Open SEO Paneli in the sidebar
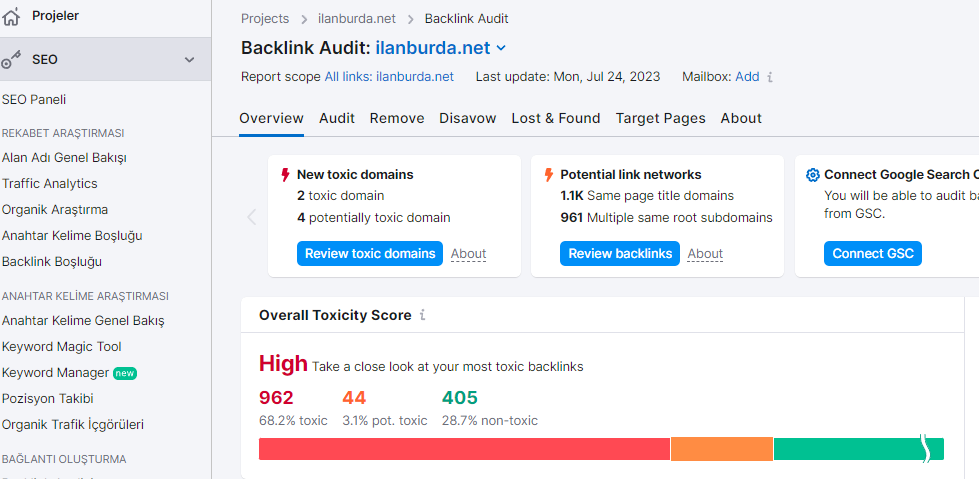Viewport: 979px width, 479px height. [34, 100]
